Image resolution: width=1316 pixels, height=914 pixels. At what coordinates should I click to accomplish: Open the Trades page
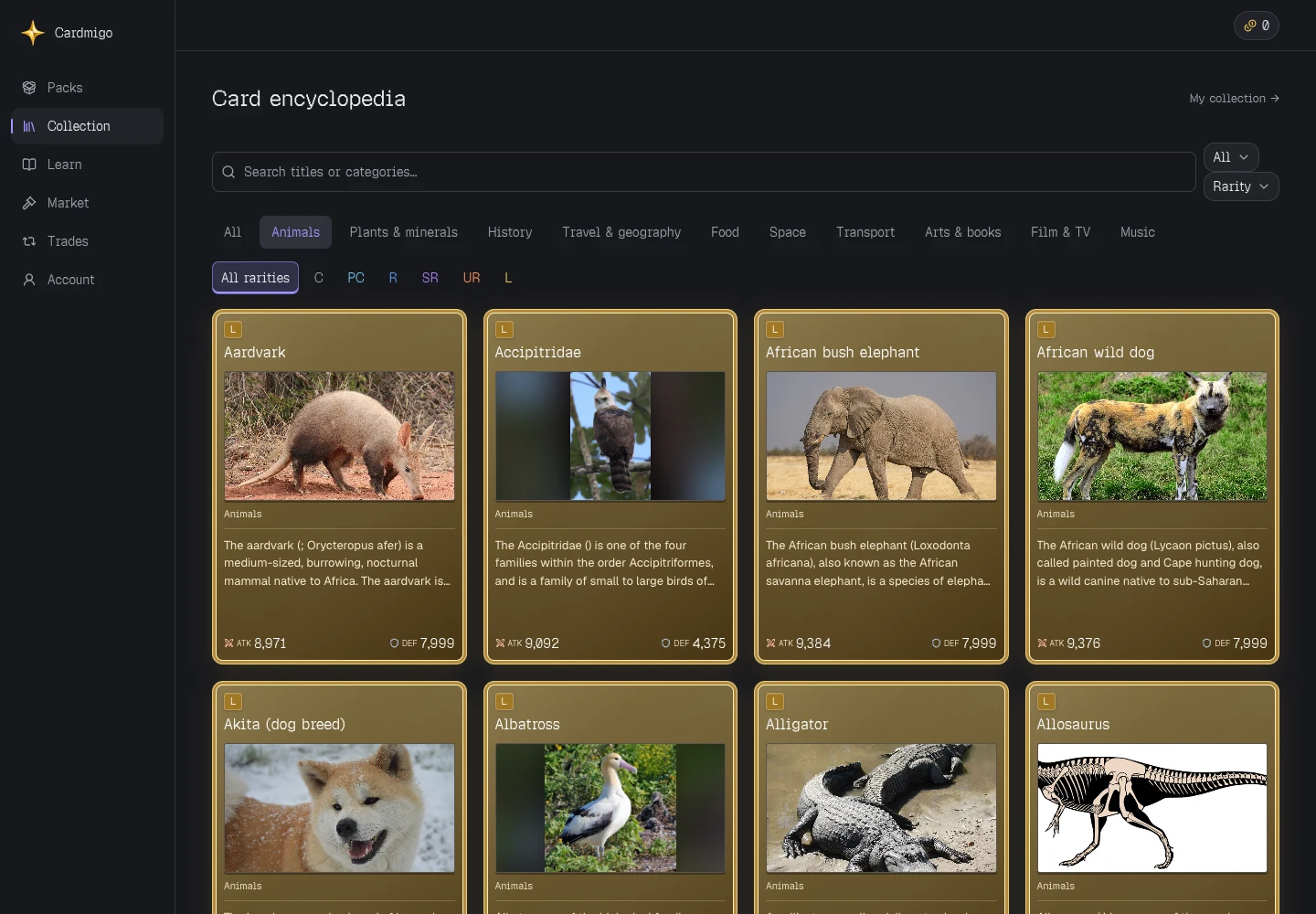pos(87,241)
